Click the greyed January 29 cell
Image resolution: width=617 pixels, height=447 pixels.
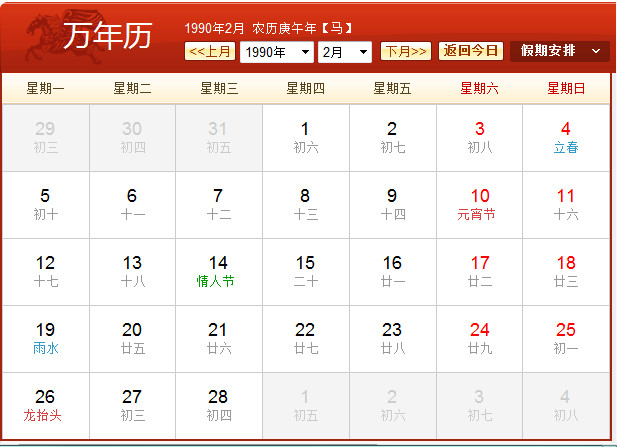[x=45, y=137]
